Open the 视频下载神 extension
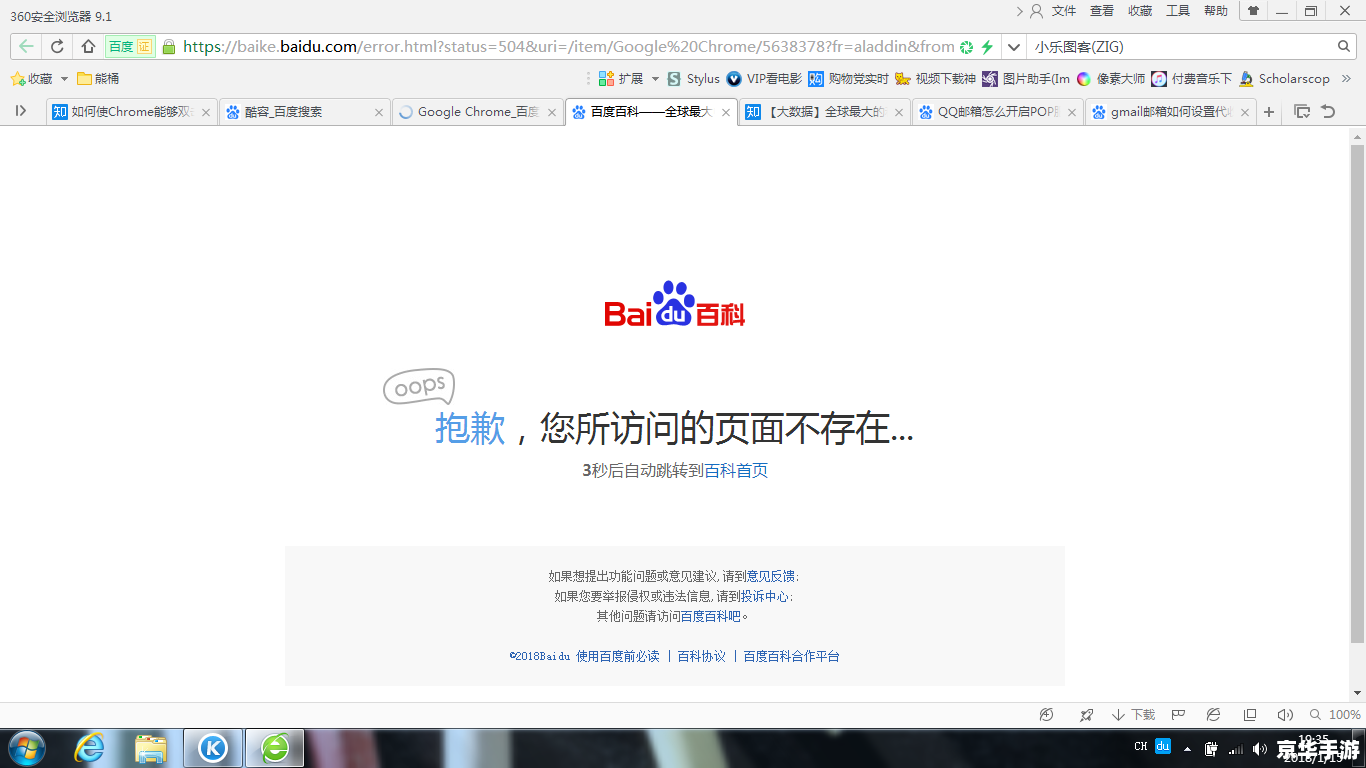Image resolution: width=1366 pixels, height=768 pixels. (935, 78)
